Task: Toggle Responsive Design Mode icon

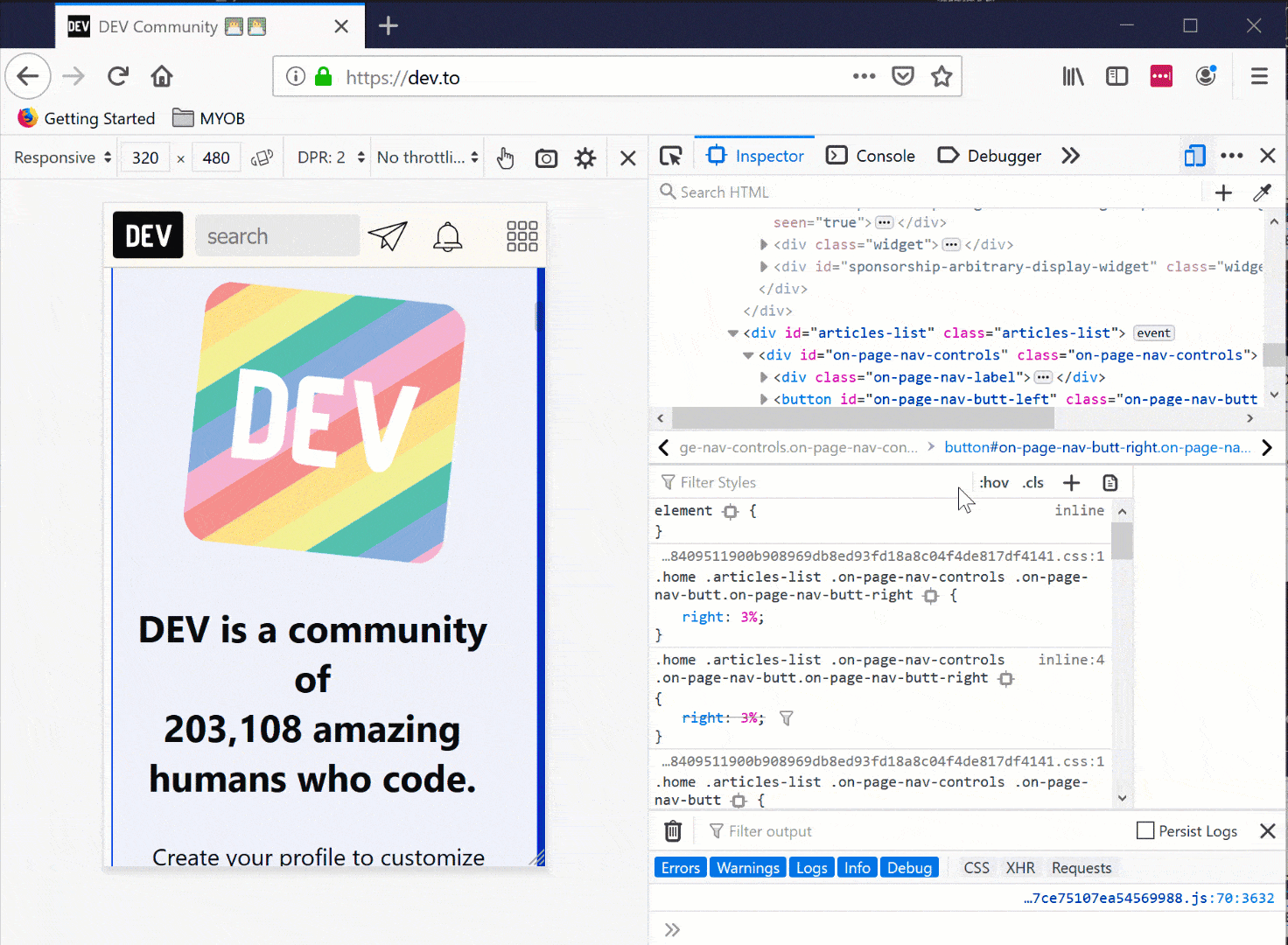Action: click(x=1194, y=156)
